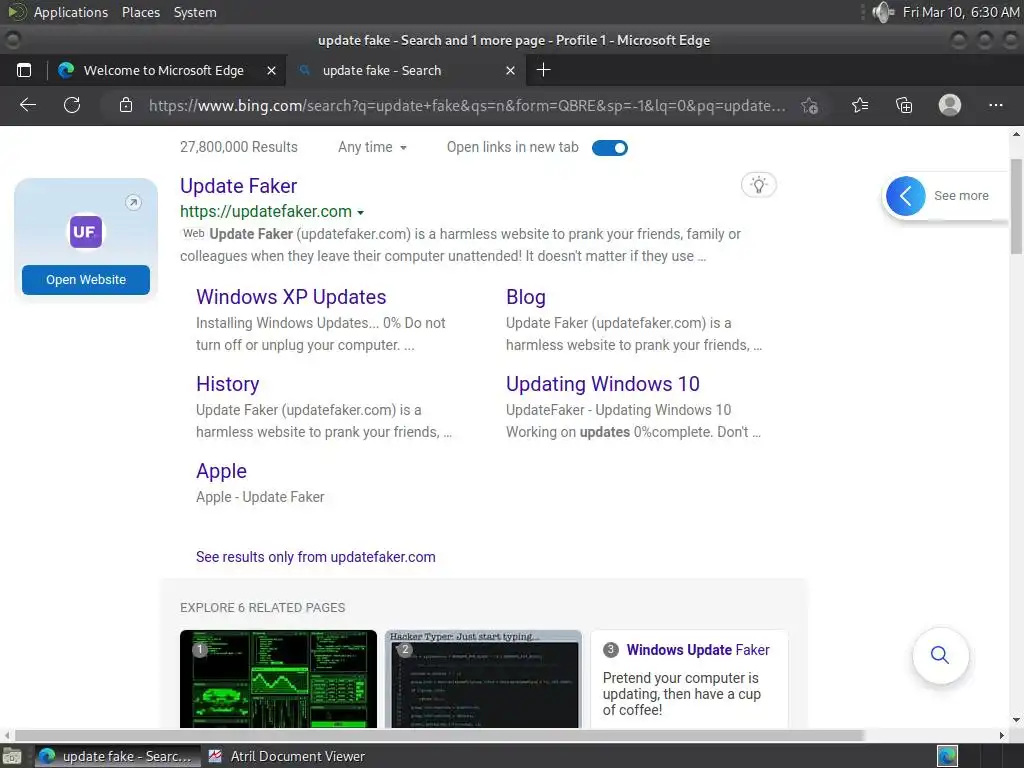This screenshot has width=1024, height=768.
Task: Open the Applications menu
Action: click(x=71, y=12)
